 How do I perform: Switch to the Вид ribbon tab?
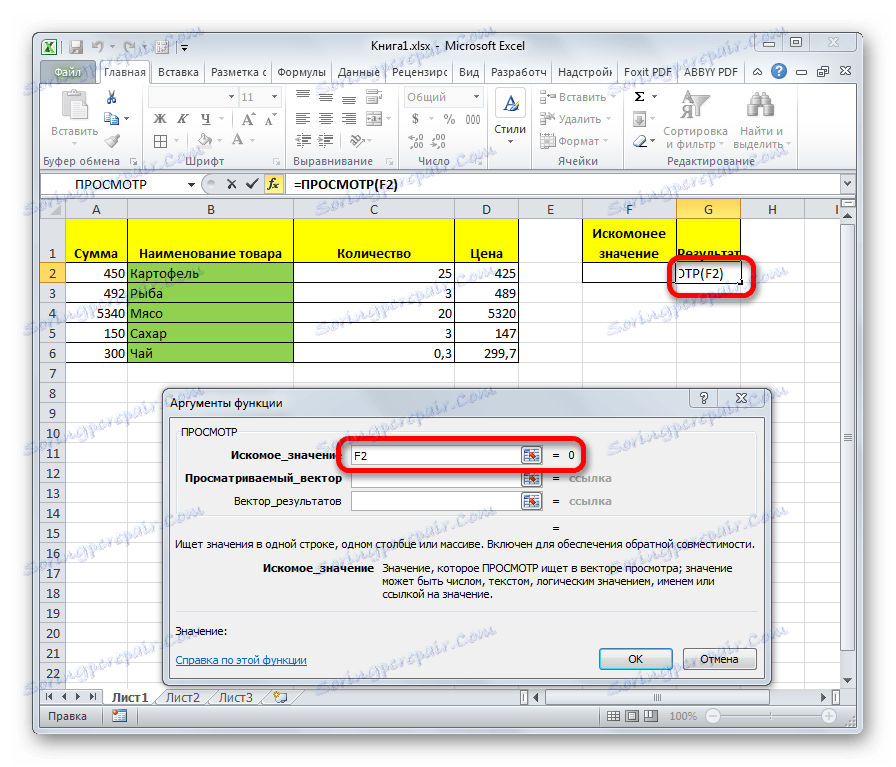coord(469,72)
